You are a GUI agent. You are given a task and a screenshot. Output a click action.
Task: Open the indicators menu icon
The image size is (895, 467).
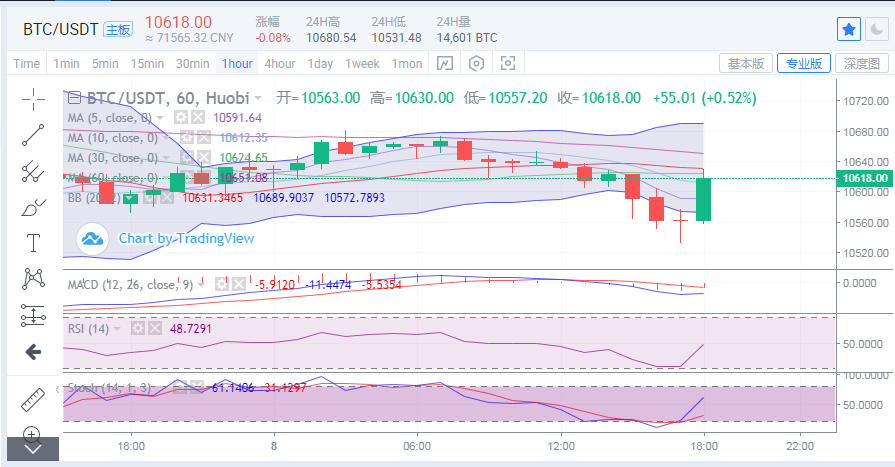(445, 63)
